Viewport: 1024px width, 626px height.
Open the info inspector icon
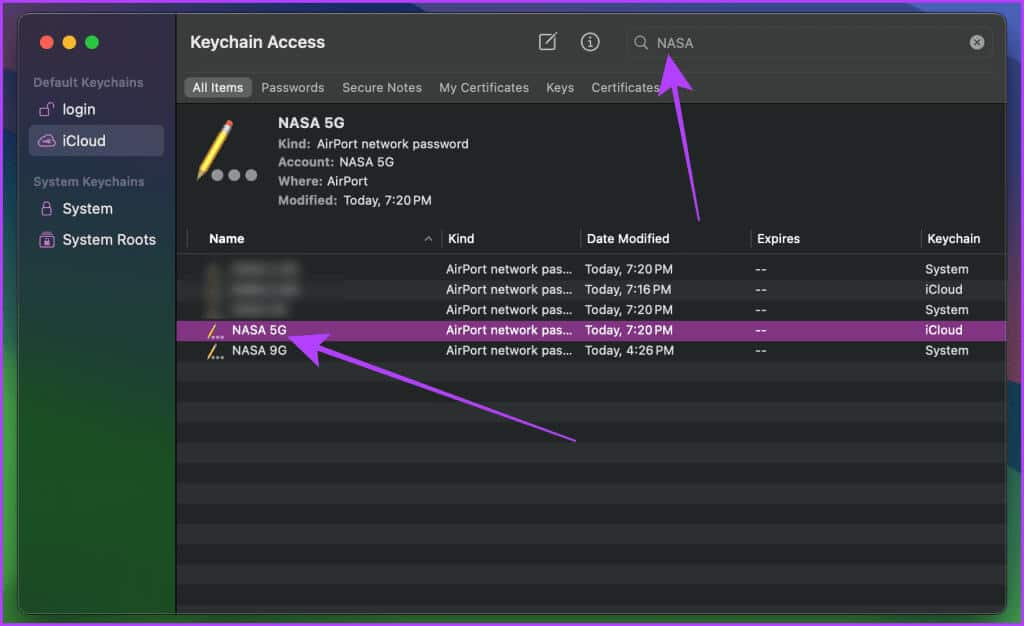tap(590, 42)
